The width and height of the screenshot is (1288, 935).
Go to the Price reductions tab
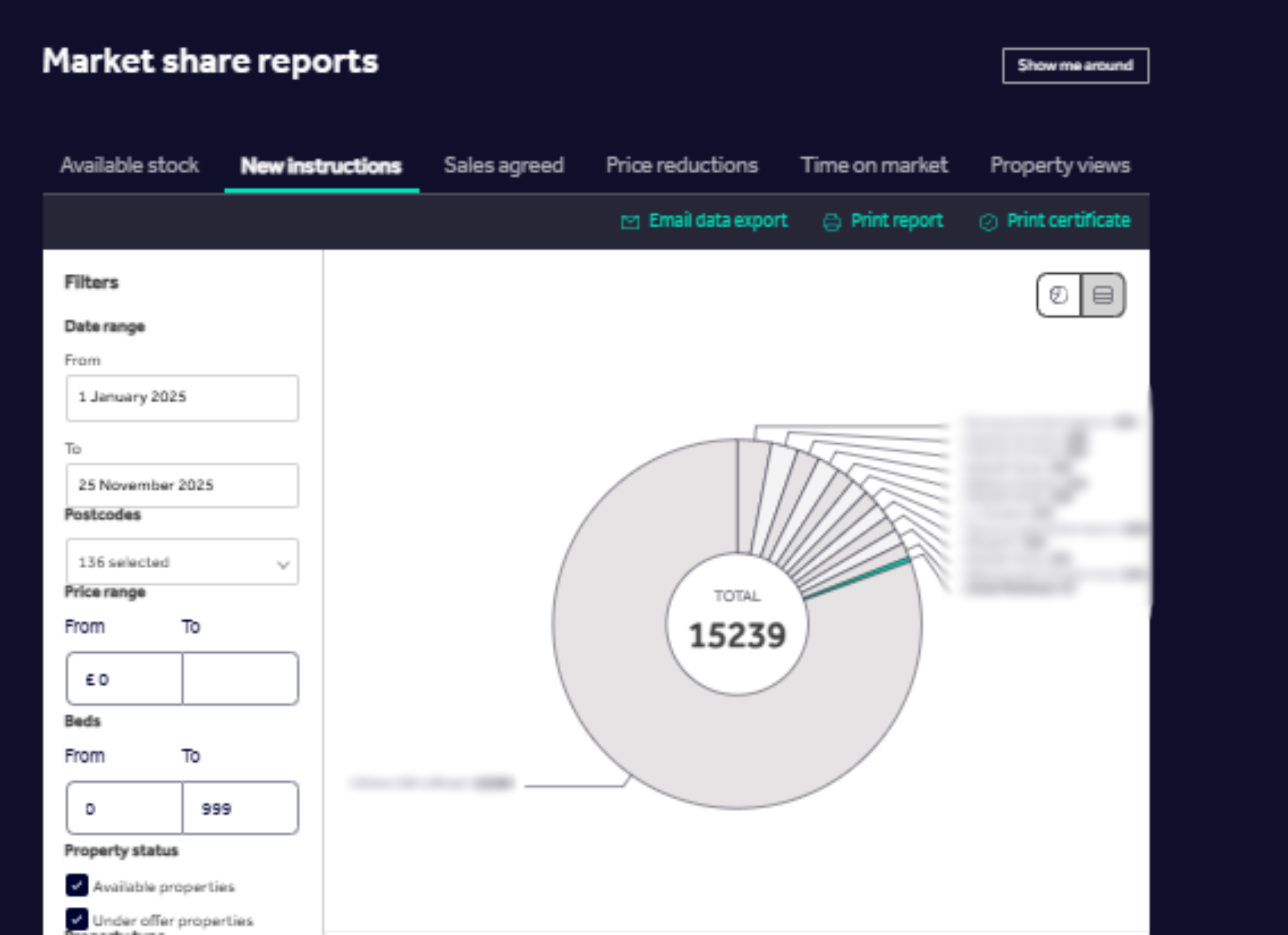[681, 166]
